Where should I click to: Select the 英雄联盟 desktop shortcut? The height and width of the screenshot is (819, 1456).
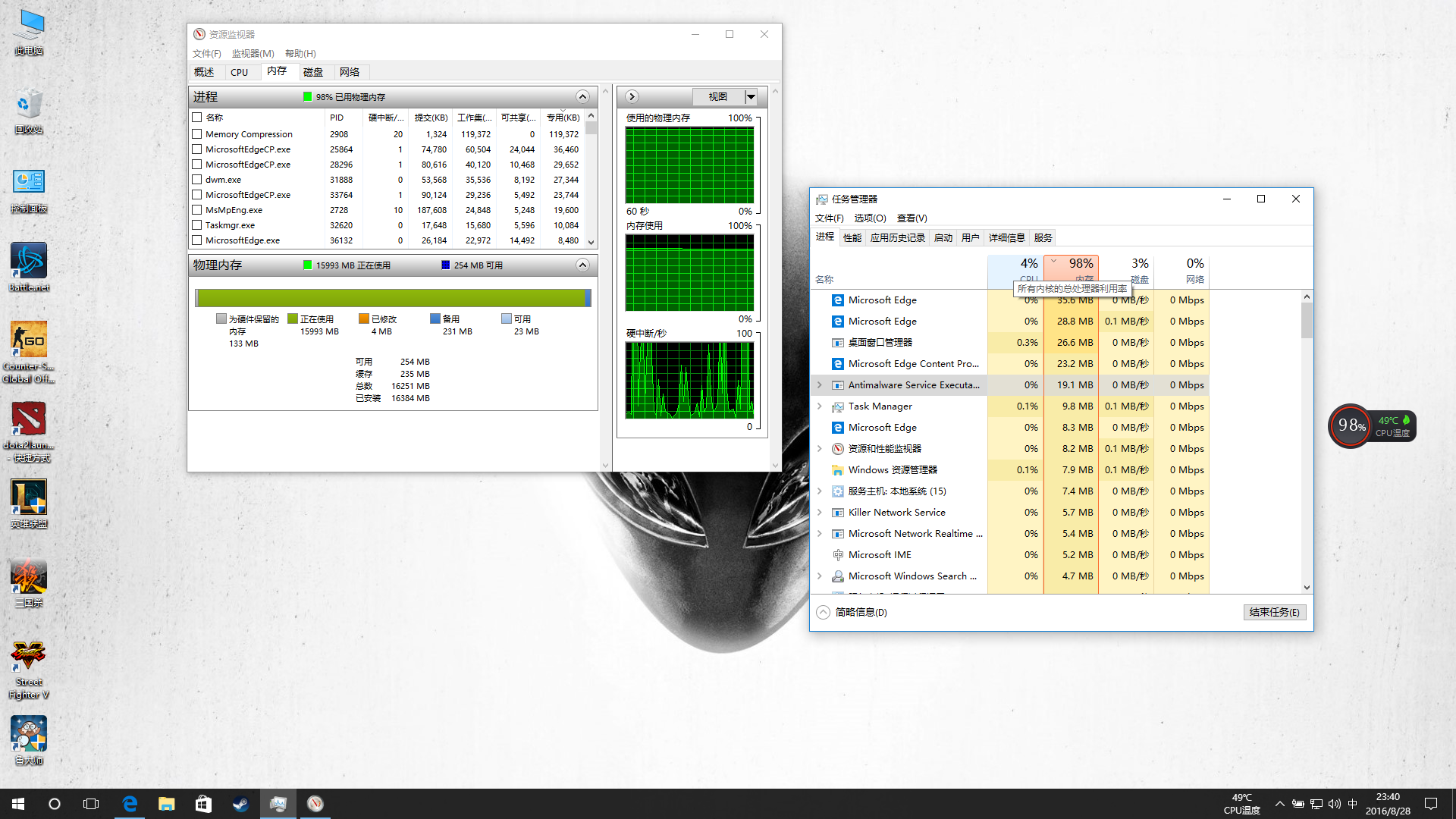[x=29, y=504]
